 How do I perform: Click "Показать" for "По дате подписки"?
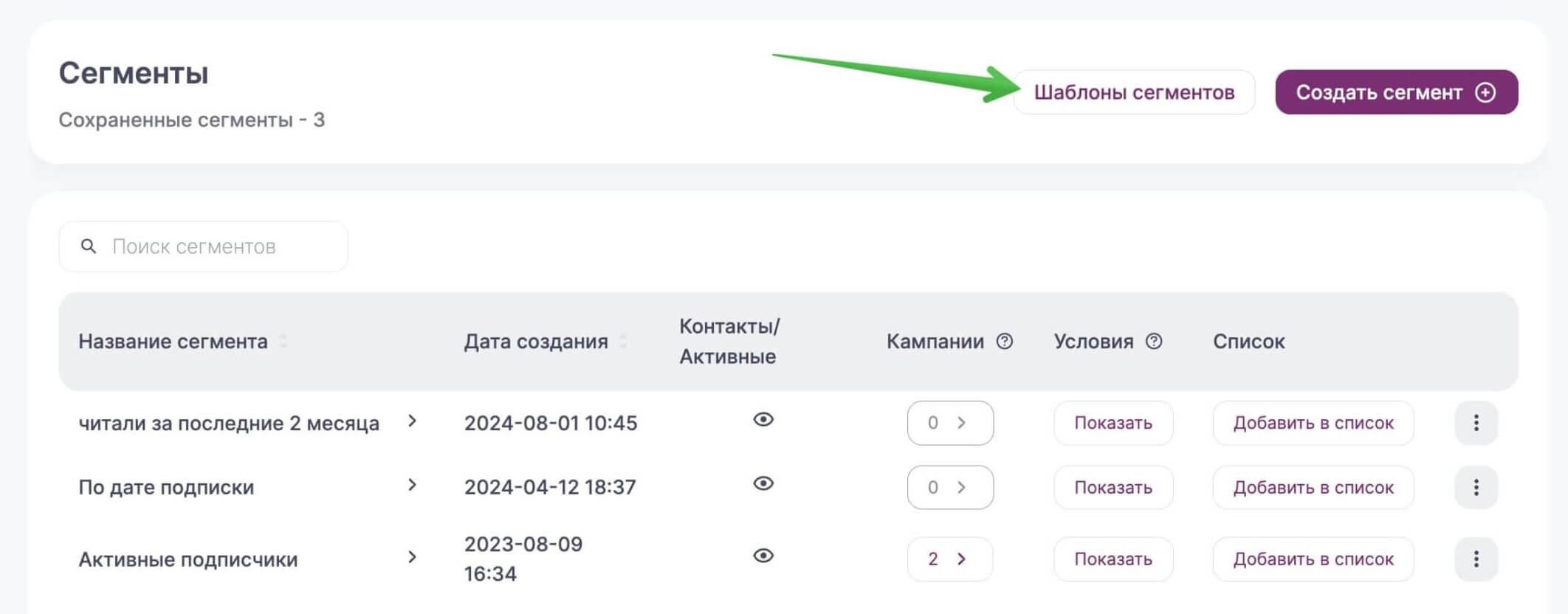pos(1113,487)
